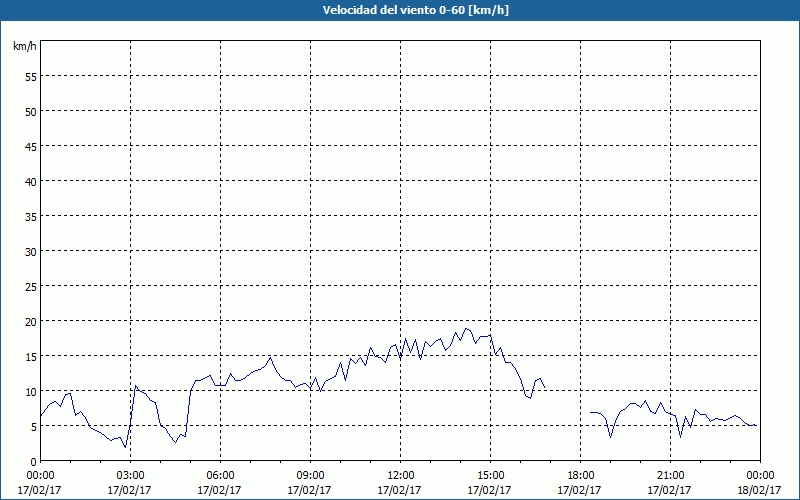Click the 10 value on the vertical axis
The height and width of the screenshot is (500, 800).
coord(31,391)
